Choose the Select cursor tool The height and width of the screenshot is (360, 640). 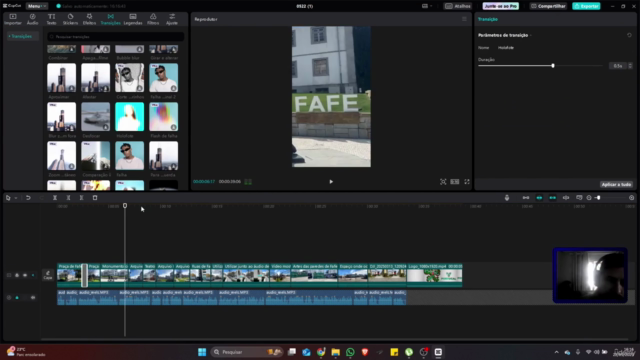pyautogui.click(x=8, y=198)
